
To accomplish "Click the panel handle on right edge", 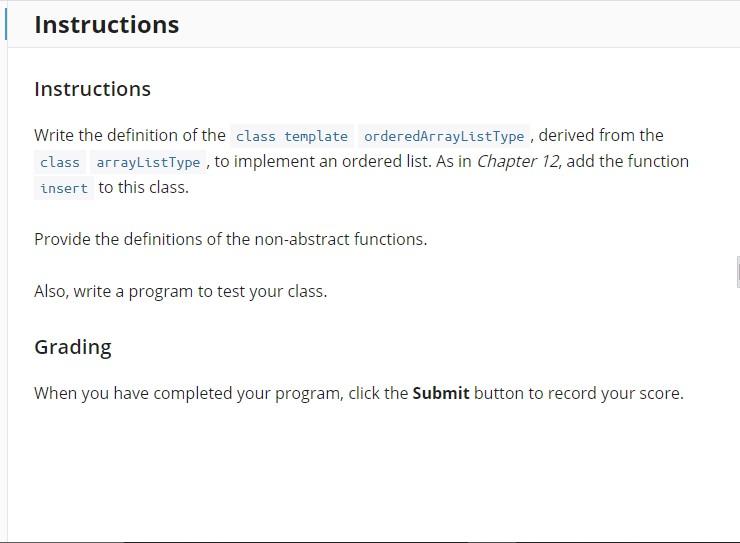I will [738, 272].
